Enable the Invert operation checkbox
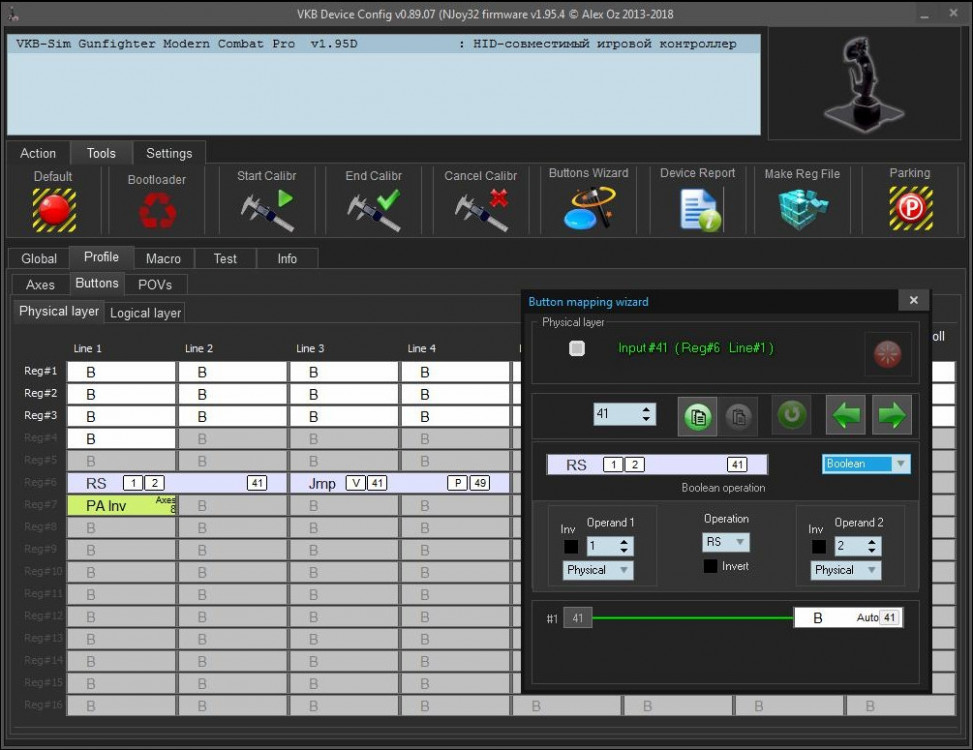 pyautogui.click(x=710, y=566)
